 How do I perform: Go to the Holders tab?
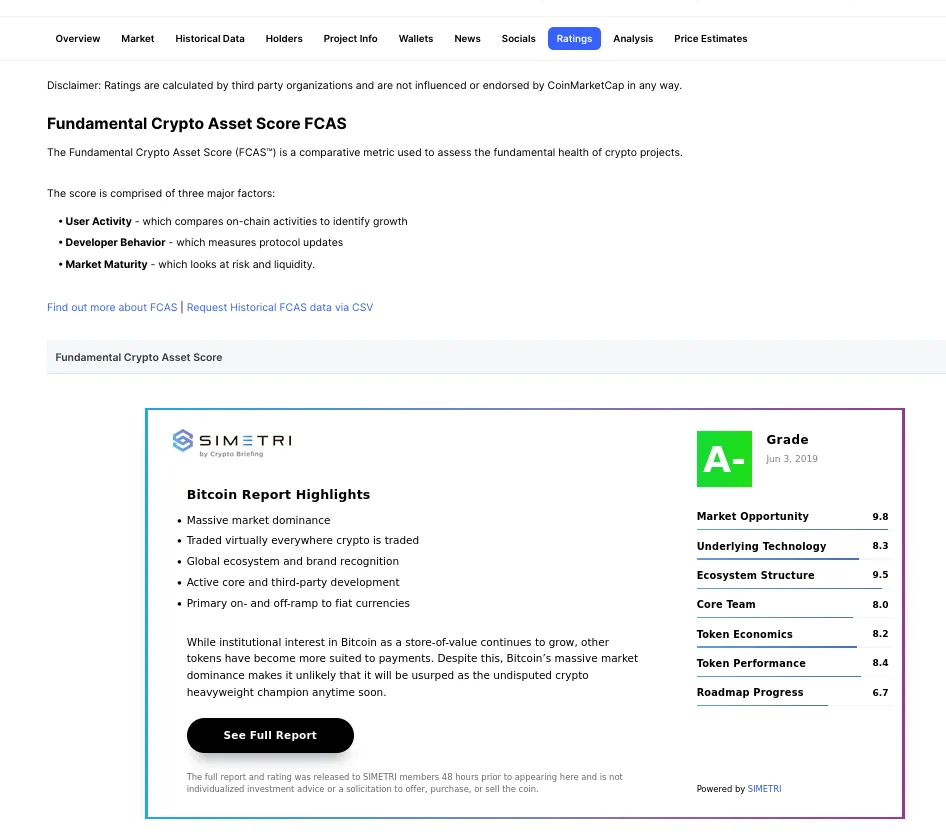pos(284,39)
